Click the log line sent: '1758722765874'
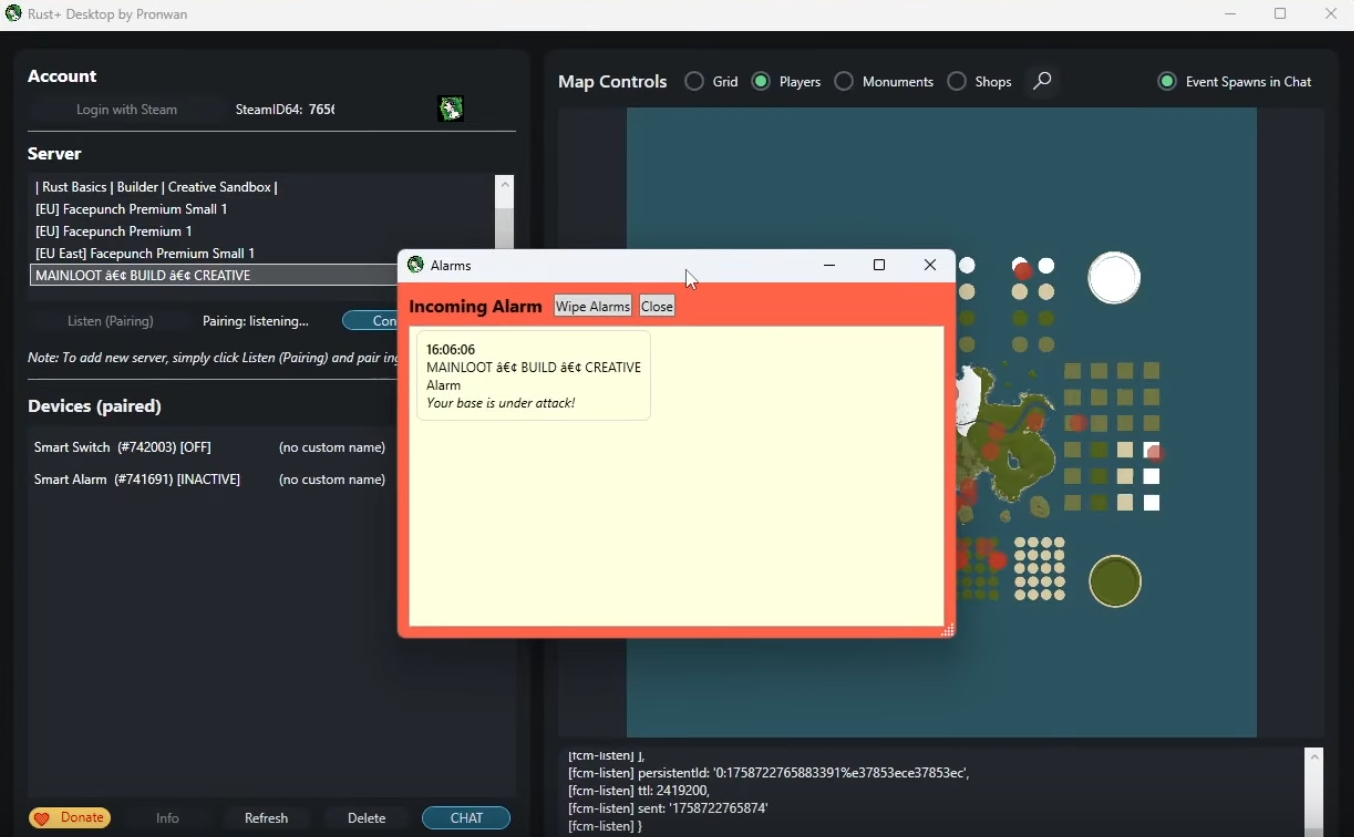The height and width of the screenshot is (837, 1354). 667,808
